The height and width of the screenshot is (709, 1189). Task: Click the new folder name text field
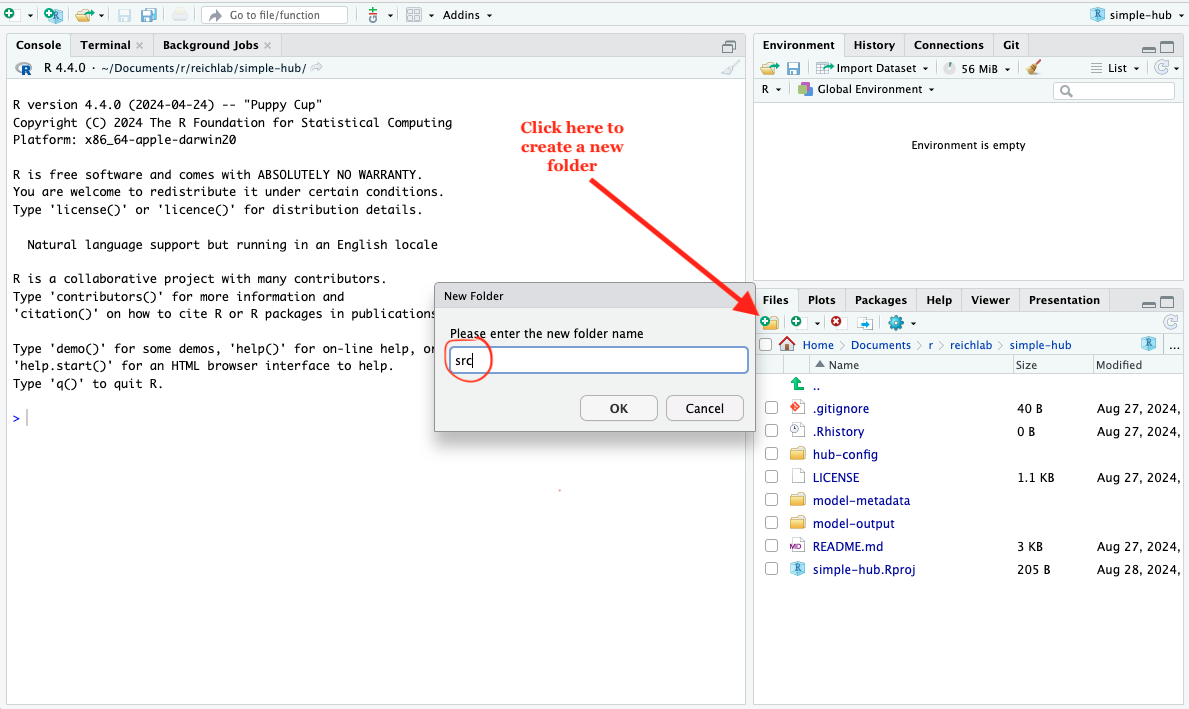(x=598, y=360)
